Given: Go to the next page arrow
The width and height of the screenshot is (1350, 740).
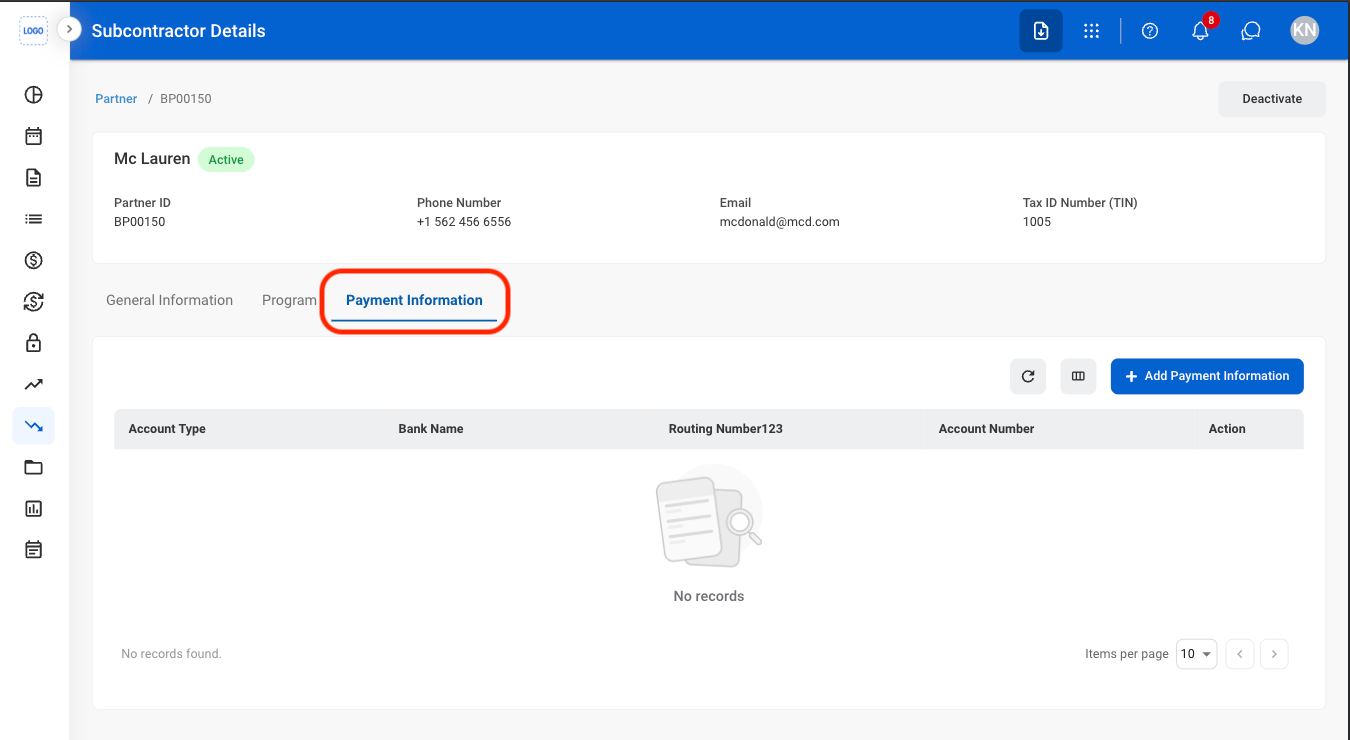Looking at the screenshot, I should click(x=1274, y=654).
